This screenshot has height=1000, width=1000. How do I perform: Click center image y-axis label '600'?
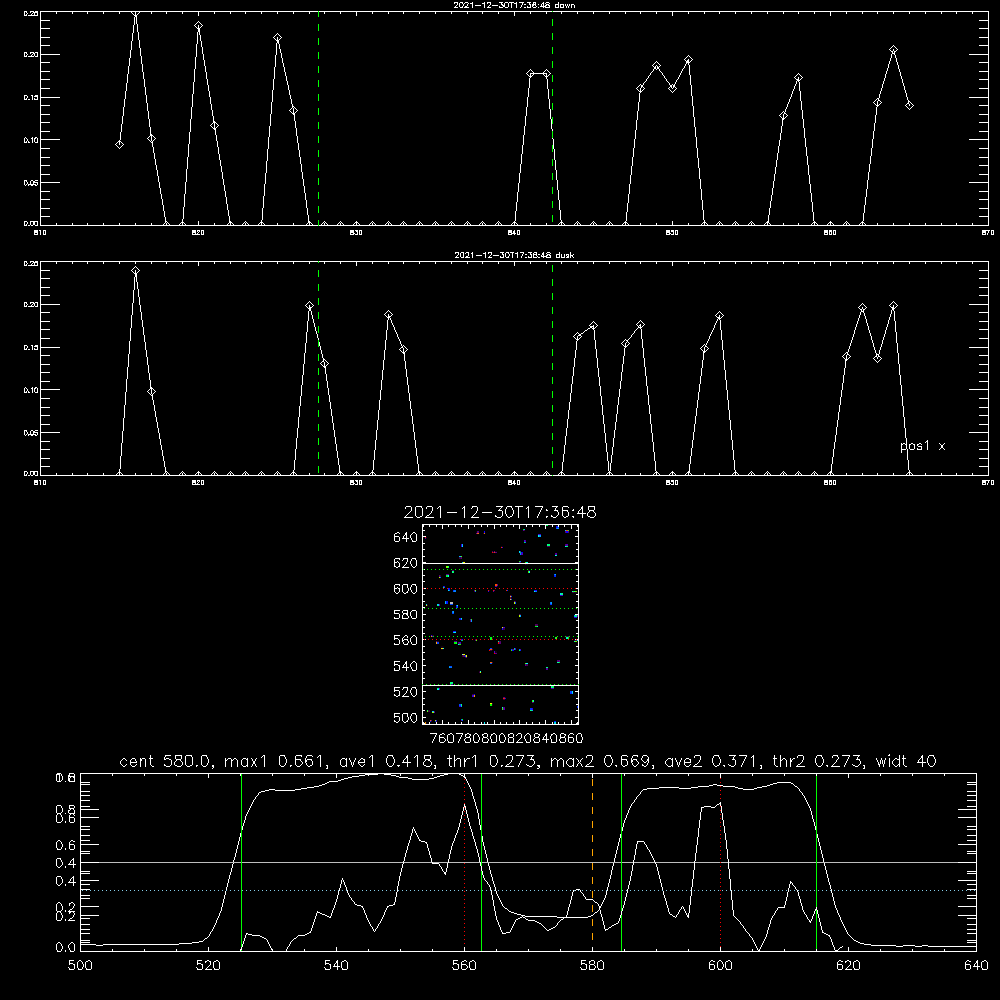coord(406,589)
